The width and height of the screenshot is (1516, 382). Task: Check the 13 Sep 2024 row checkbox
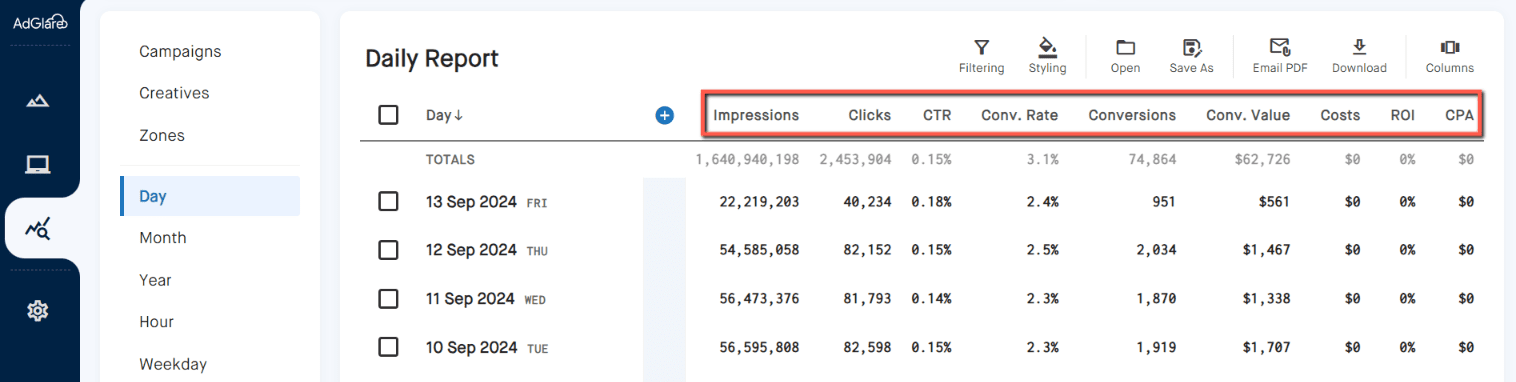(388, 202)
